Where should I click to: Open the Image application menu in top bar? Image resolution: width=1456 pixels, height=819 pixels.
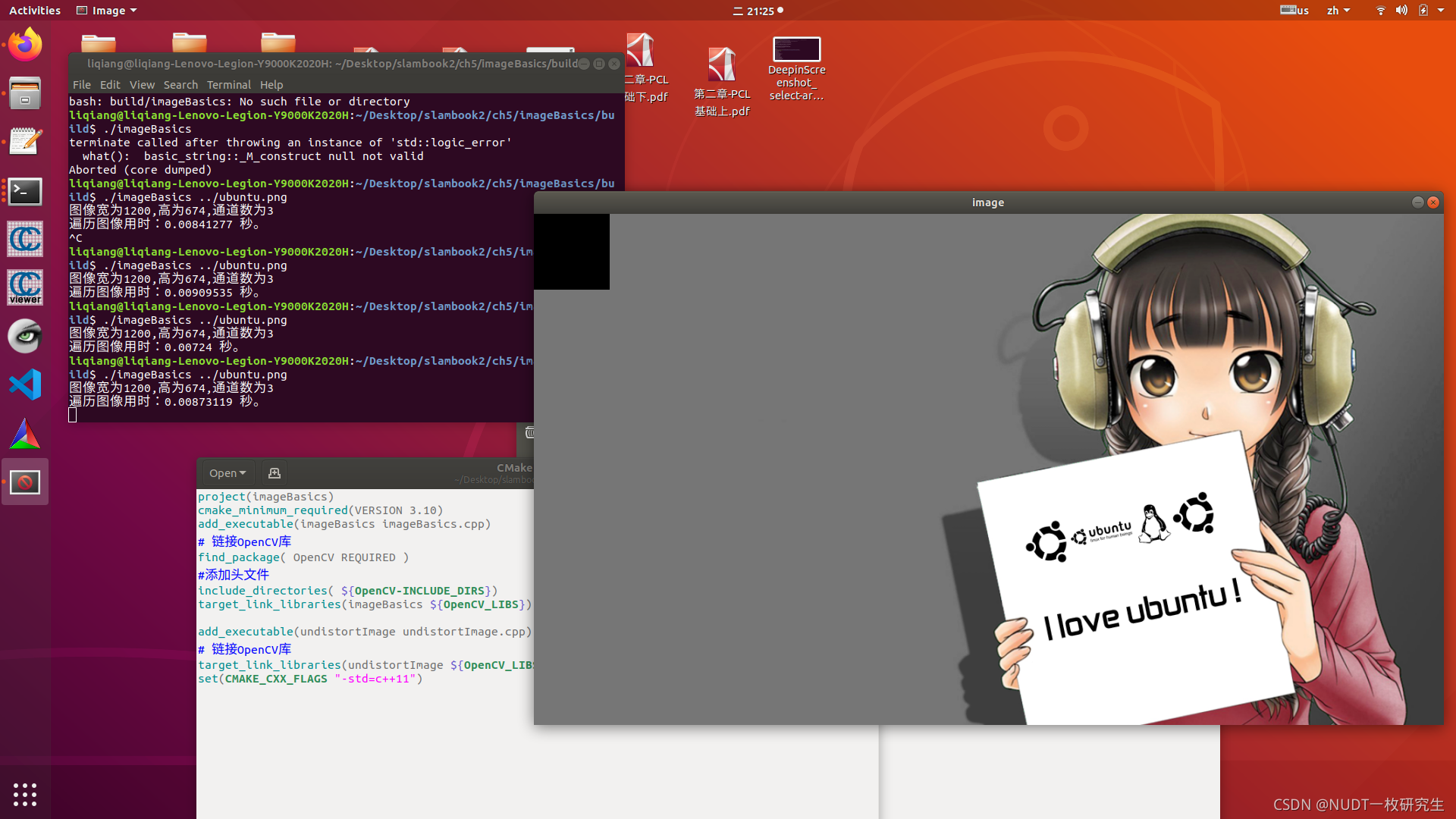(x=107, y=11)
